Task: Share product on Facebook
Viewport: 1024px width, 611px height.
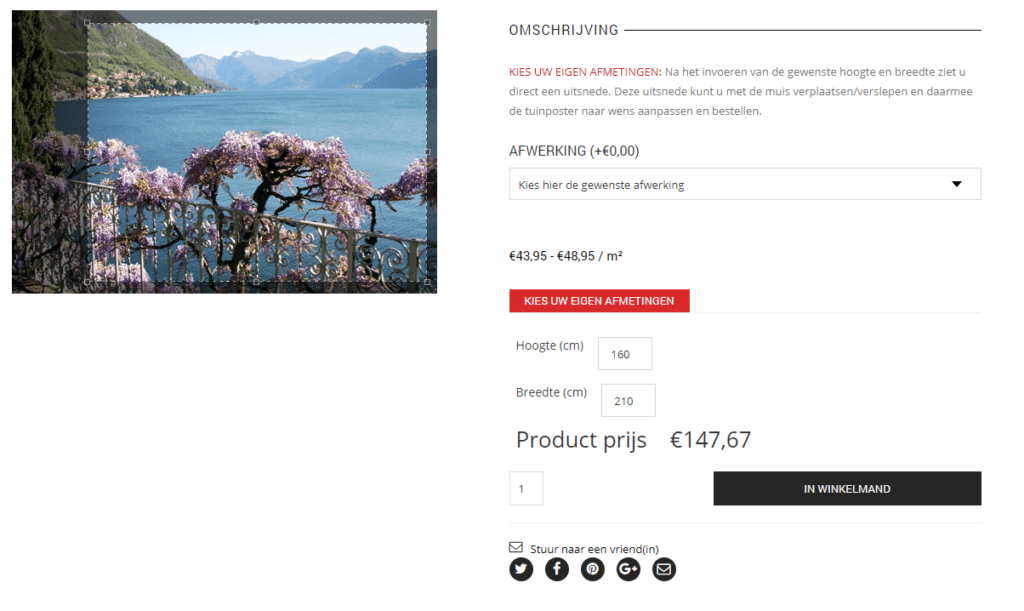Action: [557, 569]
